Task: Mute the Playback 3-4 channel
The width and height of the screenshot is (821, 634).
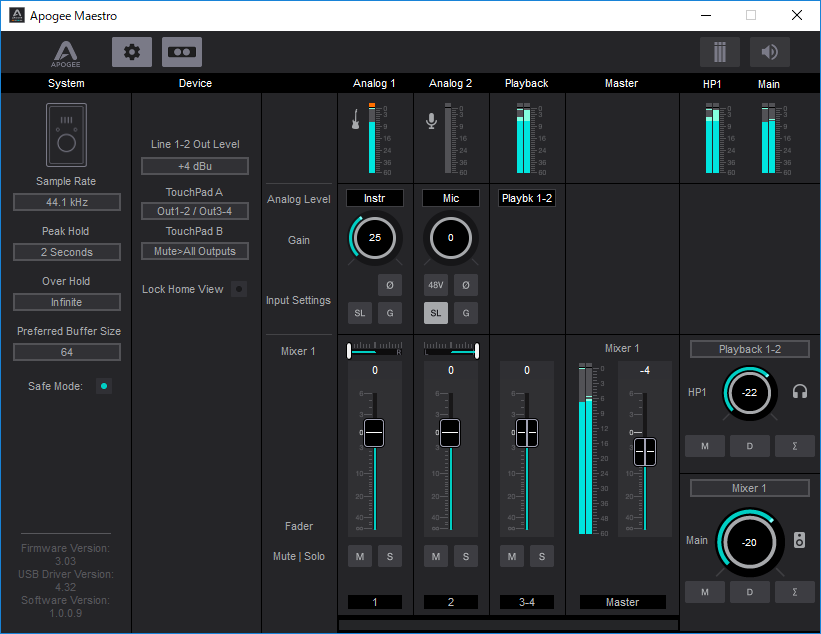Action: pyautogui.click(x=512, y=557)
